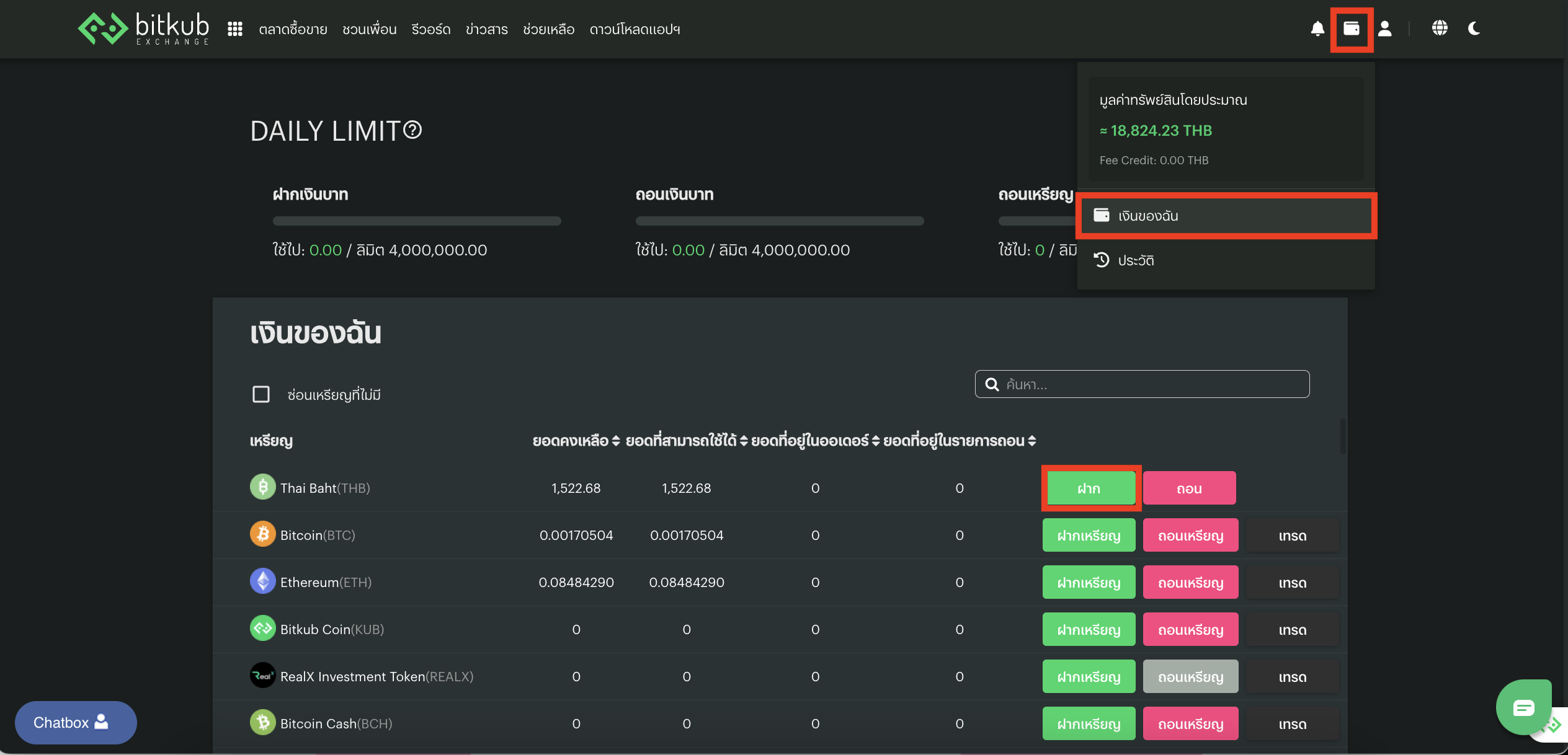
Task: Click the notification bell icon
Action: pos(1317,29)
